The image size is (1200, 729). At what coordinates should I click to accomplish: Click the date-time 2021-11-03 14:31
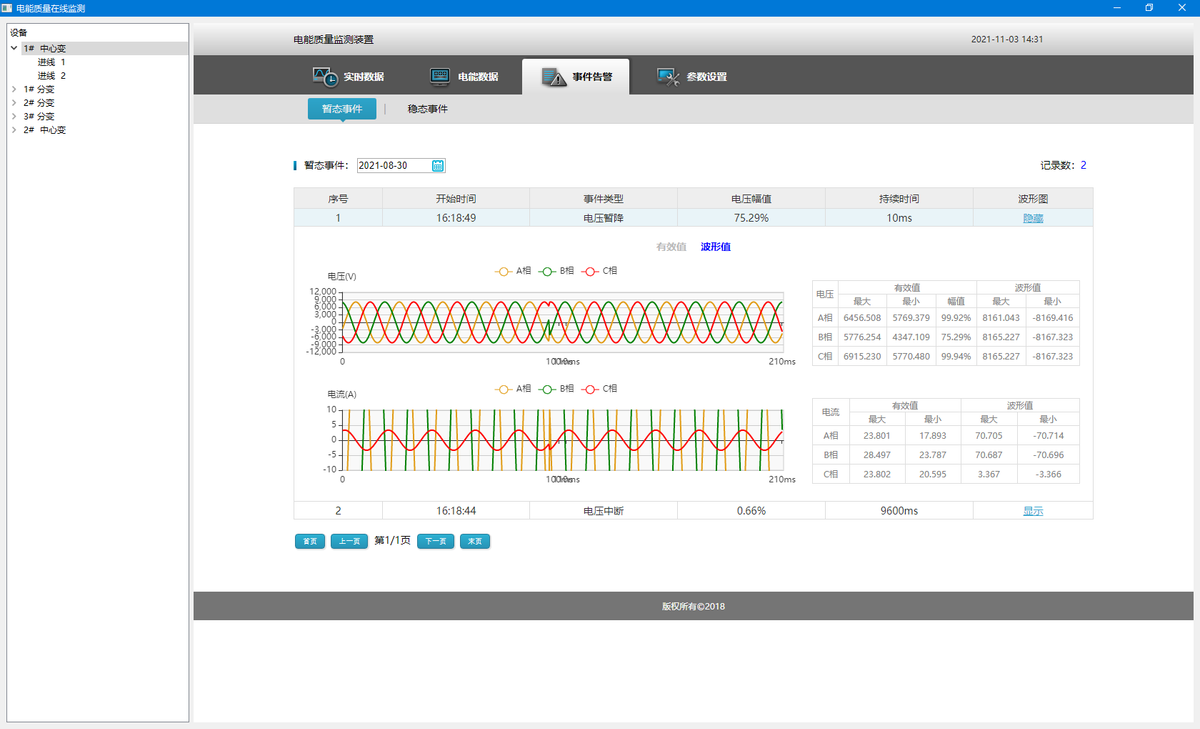[1007, 40]
